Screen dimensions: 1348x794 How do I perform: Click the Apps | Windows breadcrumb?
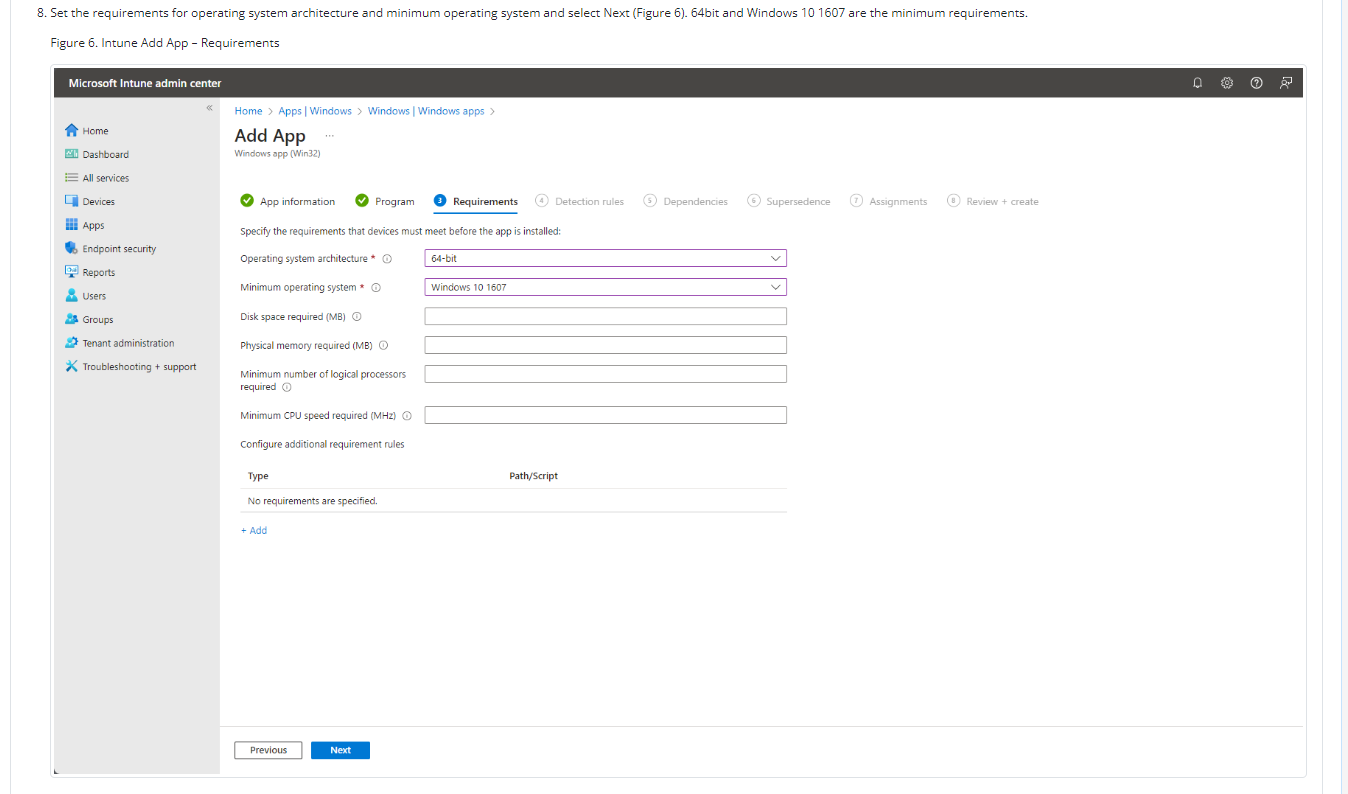click(315, 111)
